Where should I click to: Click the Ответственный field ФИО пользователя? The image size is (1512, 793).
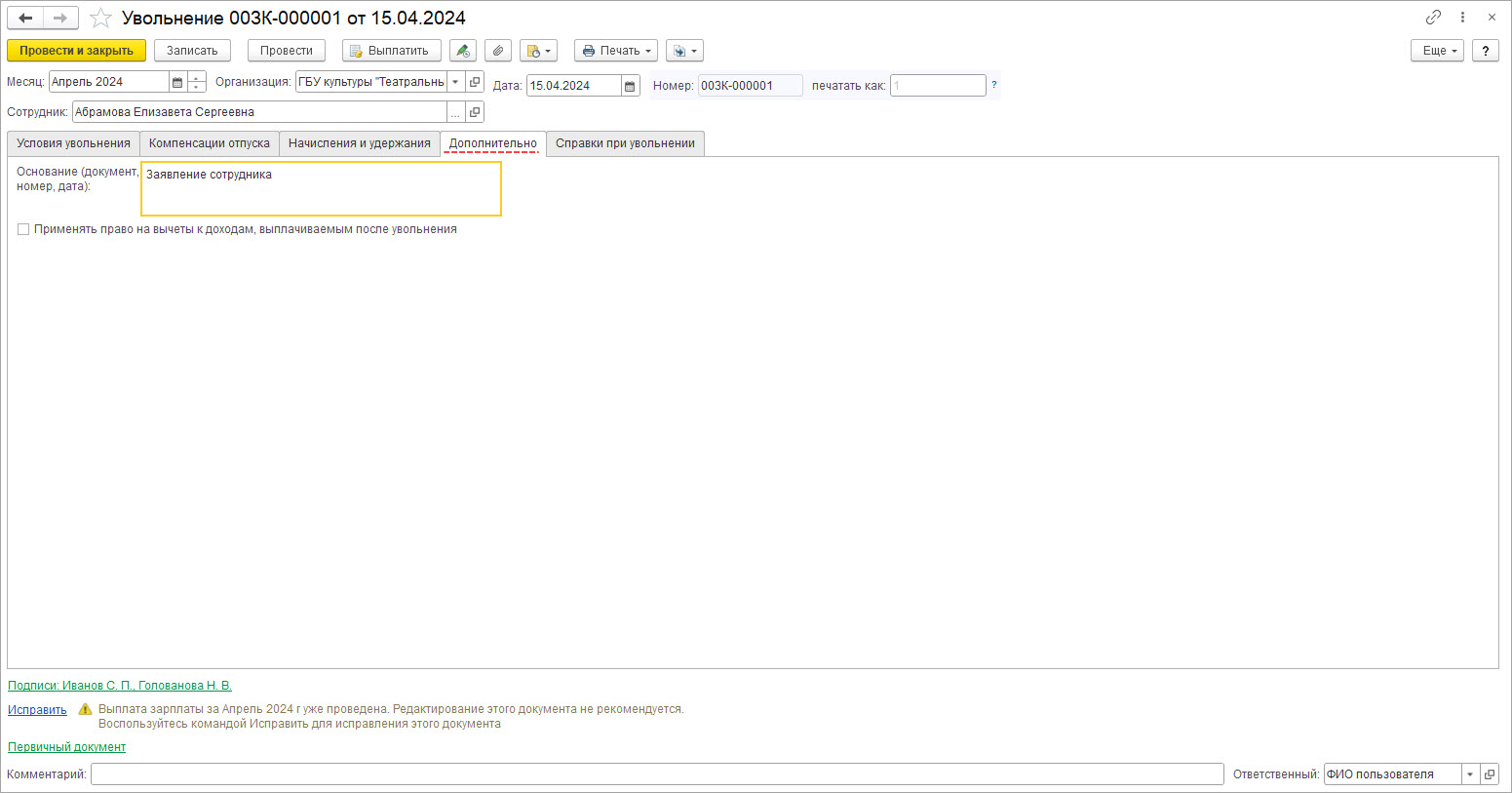1392,774
